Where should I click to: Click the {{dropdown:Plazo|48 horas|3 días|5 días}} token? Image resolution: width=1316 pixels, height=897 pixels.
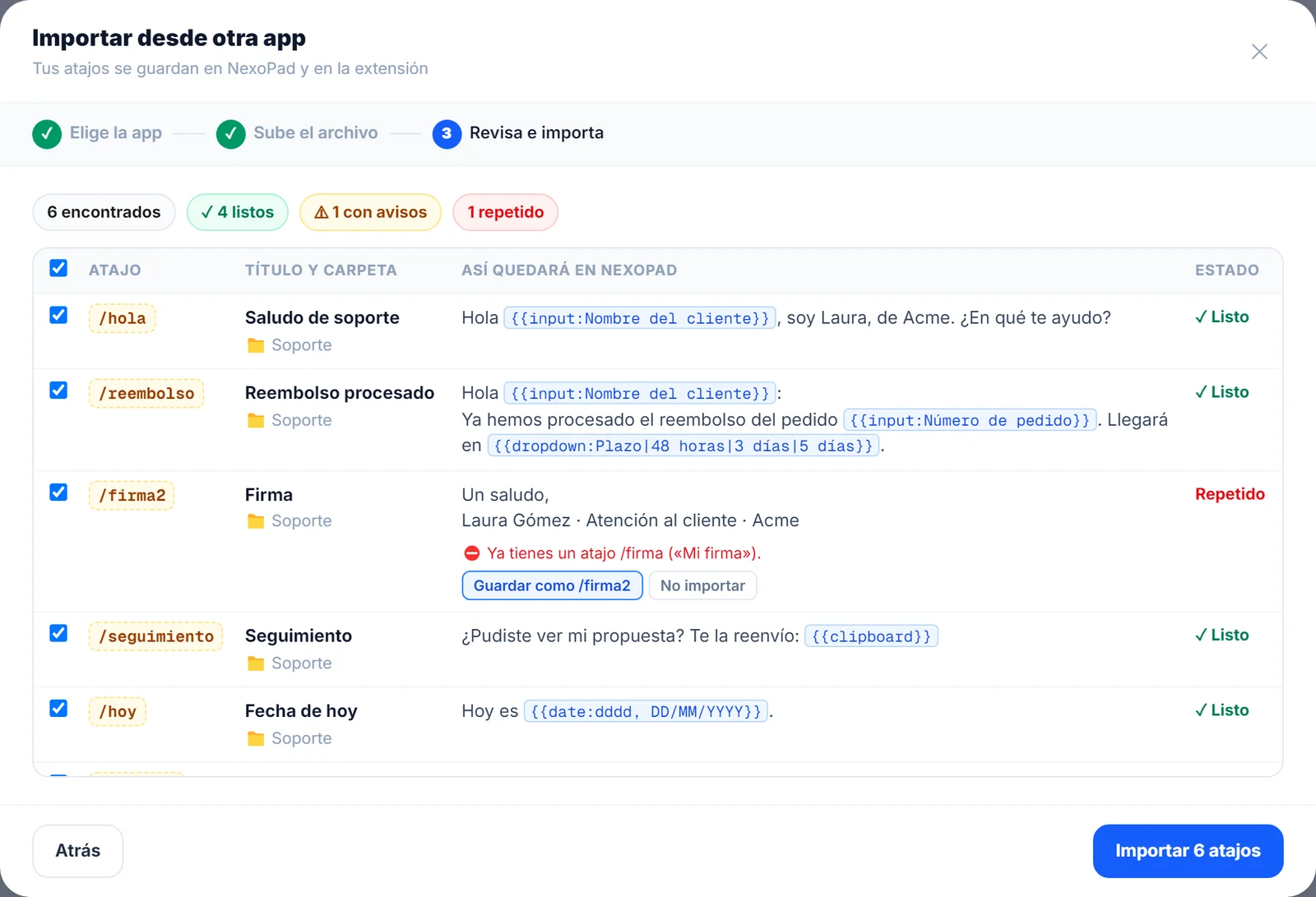click(x=683, y=446)
